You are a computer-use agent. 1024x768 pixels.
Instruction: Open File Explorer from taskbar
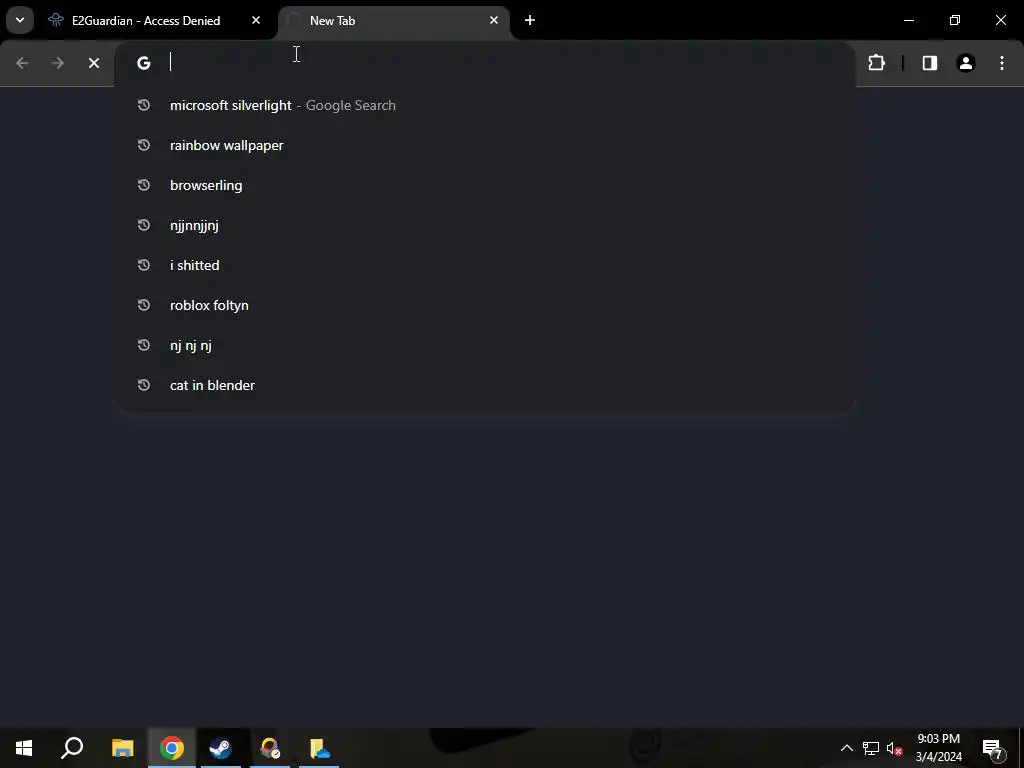(x=122, y=748)
